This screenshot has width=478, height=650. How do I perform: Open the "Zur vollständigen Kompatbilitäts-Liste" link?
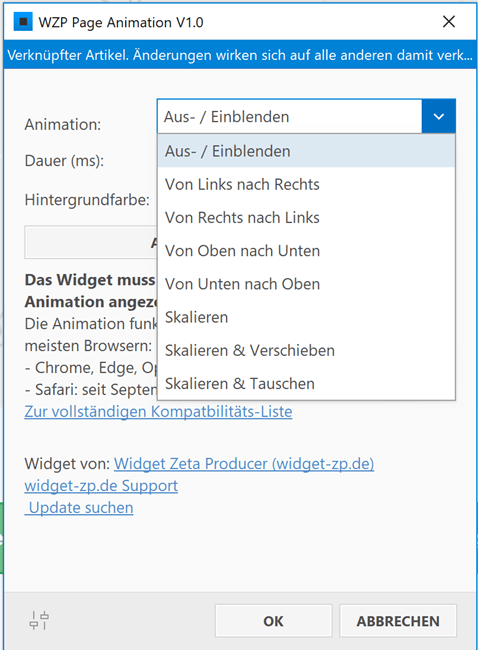point(158,412)
